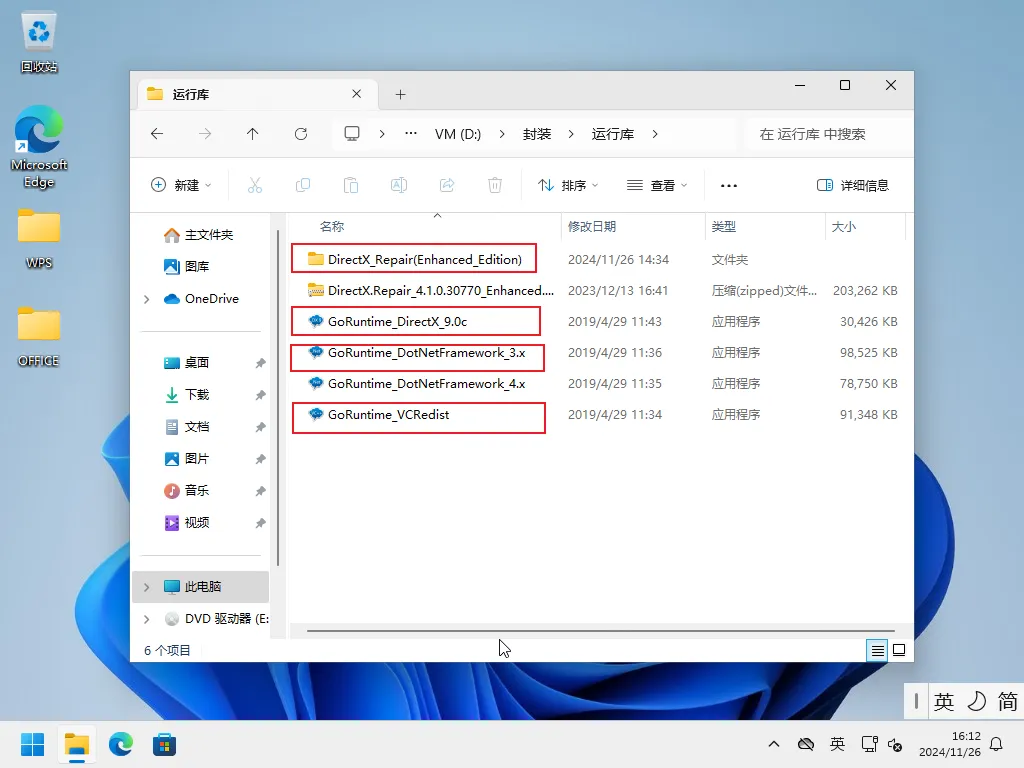The width and height of the screenshot is (1024, 768).
Task: Unpin 桌面 using its pin icon
Action: pos(261,363)
